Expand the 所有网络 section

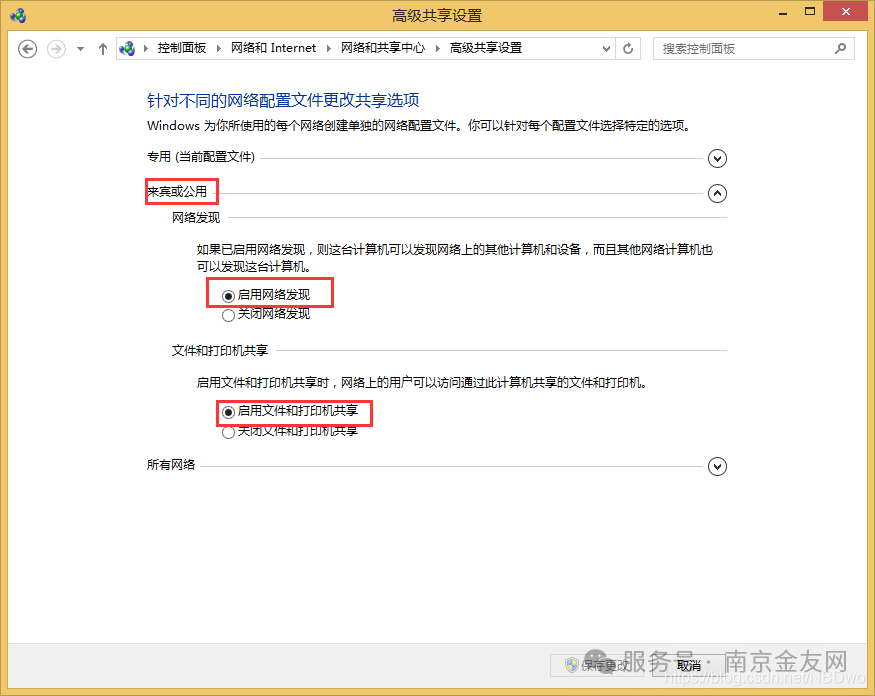717,466
